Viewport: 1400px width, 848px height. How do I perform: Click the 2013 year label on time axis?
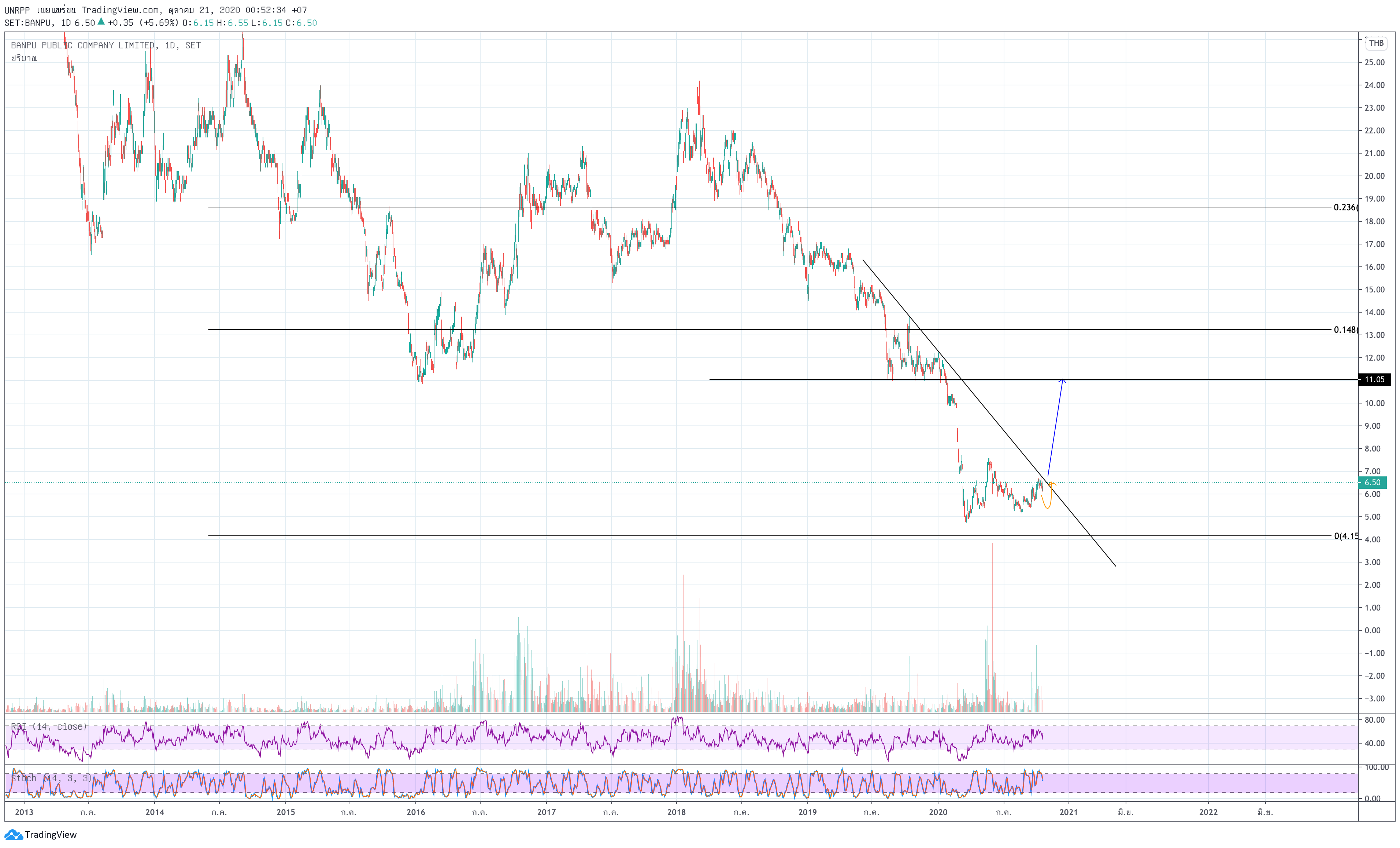[24, 812]
